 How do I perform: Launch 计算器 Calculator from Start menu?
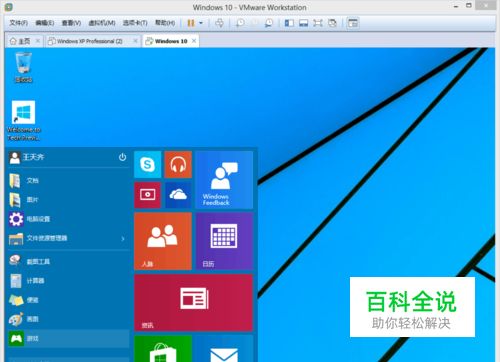68,281
